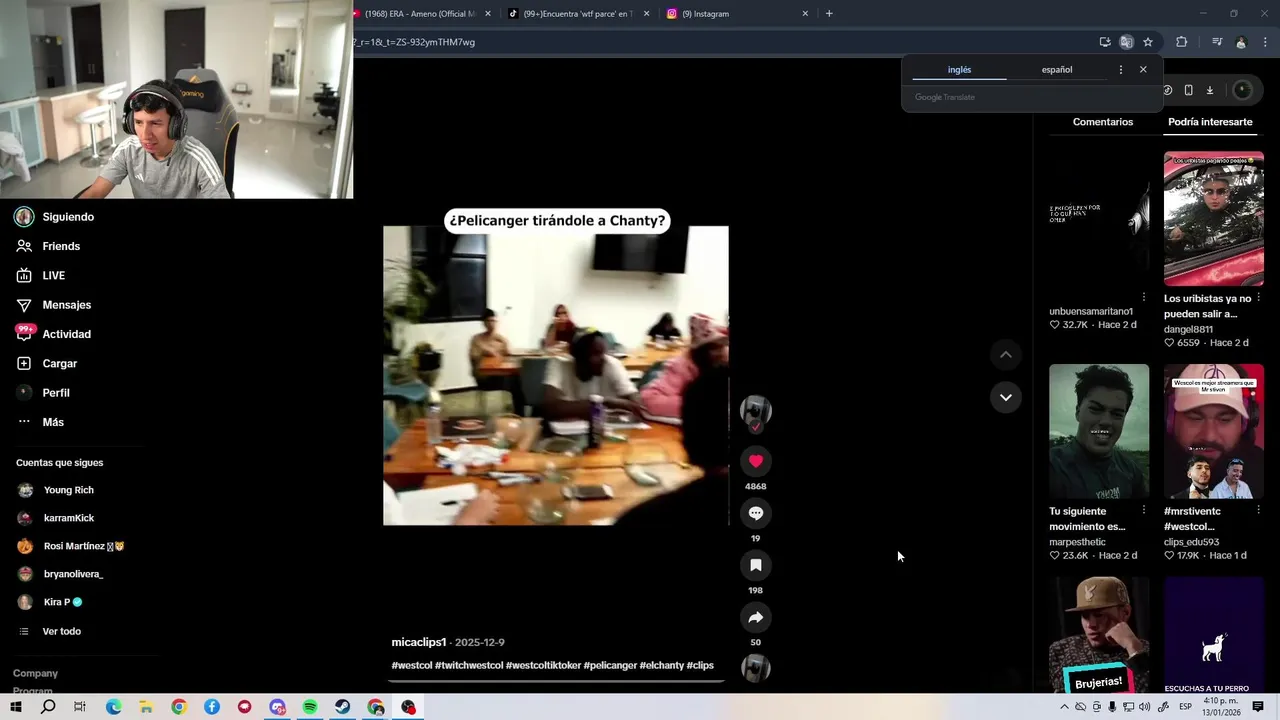Image resolution: width=1280 pixels, height=720 pixels.
Task: Go to next video with down arrow
Action: [1005, 397]
